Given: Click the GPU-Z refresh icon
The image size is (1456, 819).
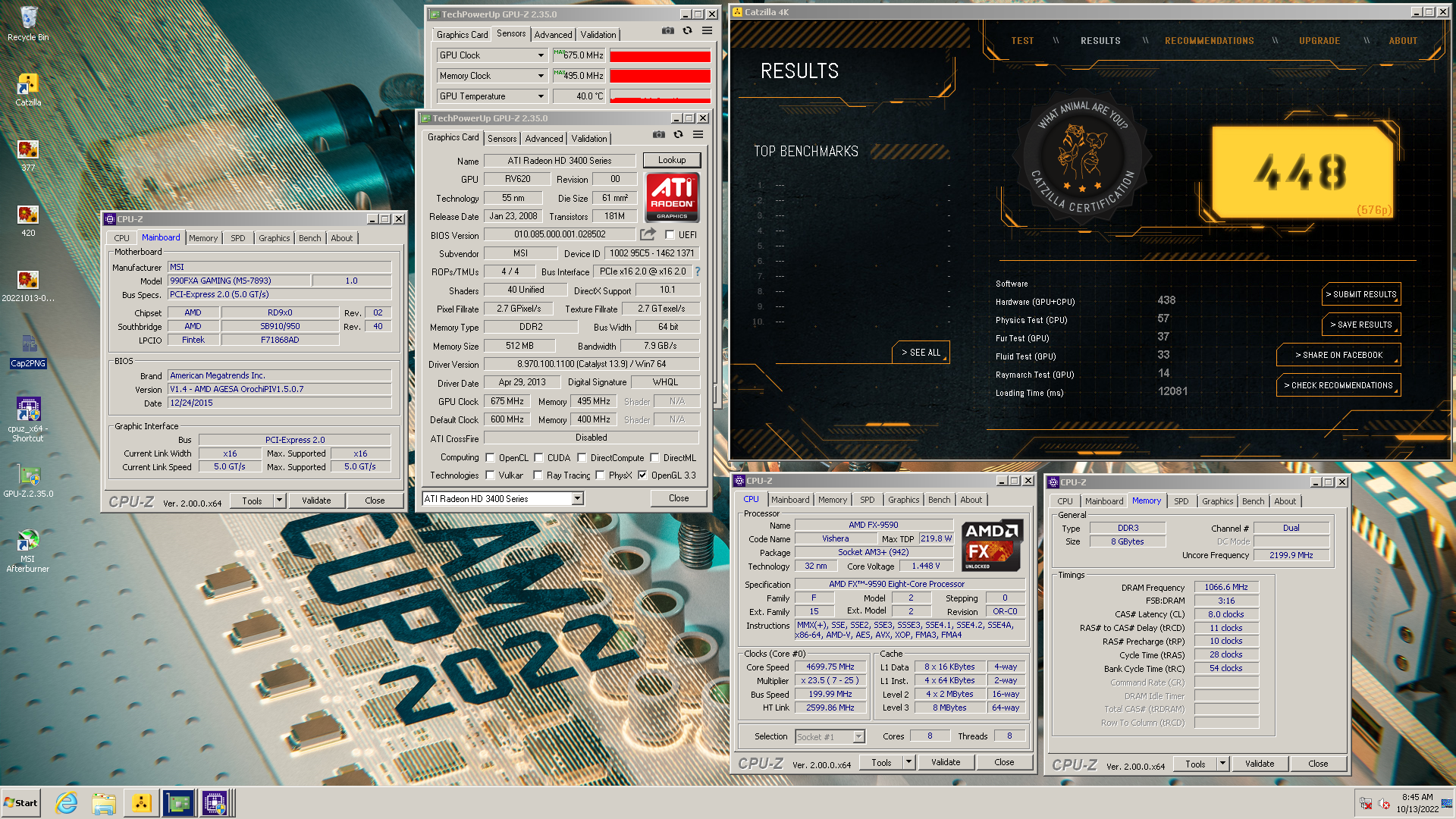Looking at the screenshot, I should coord(678,134).
